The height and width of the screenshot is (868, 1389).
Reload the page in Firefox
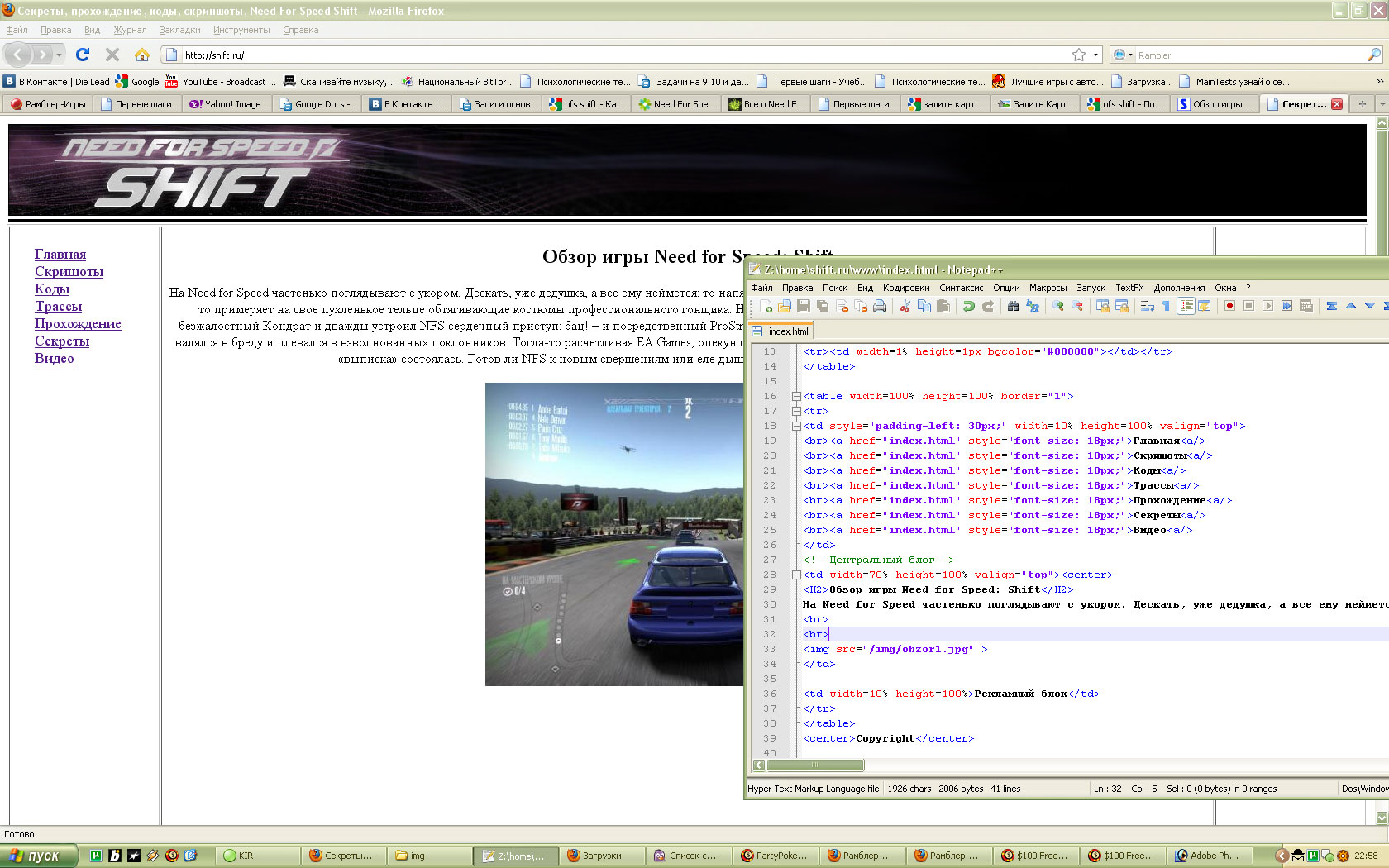pos(83,55)
